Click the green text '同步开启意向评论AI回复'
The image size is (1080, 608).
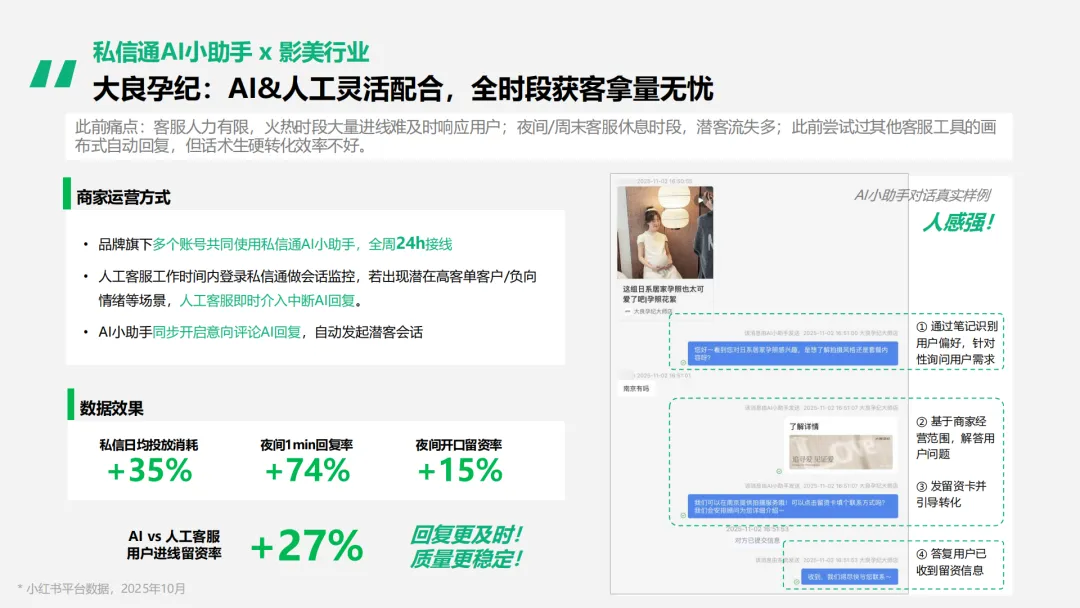tap(227, 333)
